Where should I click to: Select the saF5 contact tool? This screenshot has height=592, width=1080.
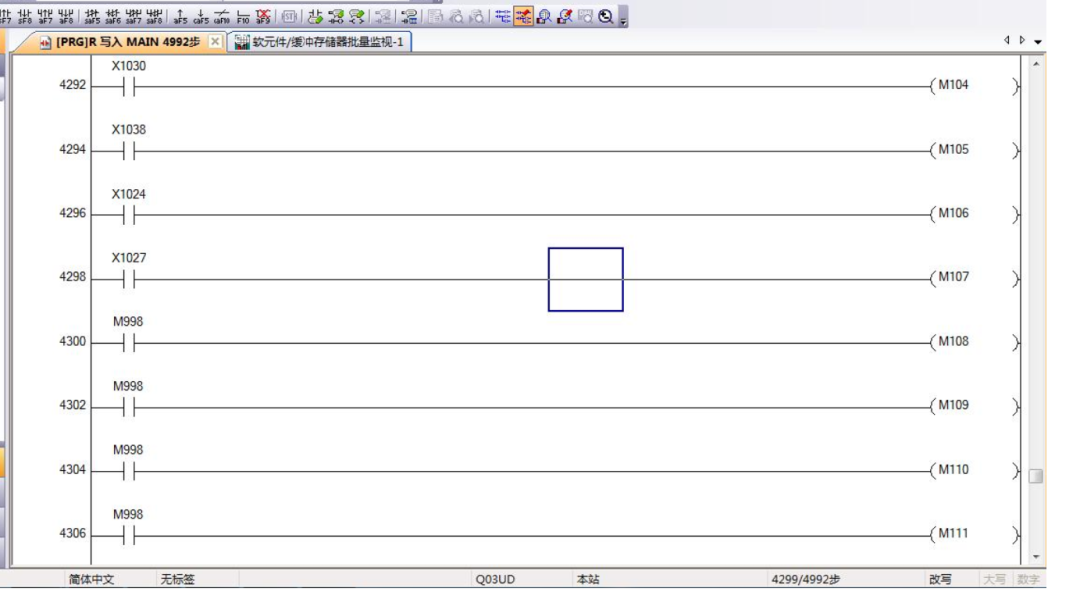click(x=92, y=16)
